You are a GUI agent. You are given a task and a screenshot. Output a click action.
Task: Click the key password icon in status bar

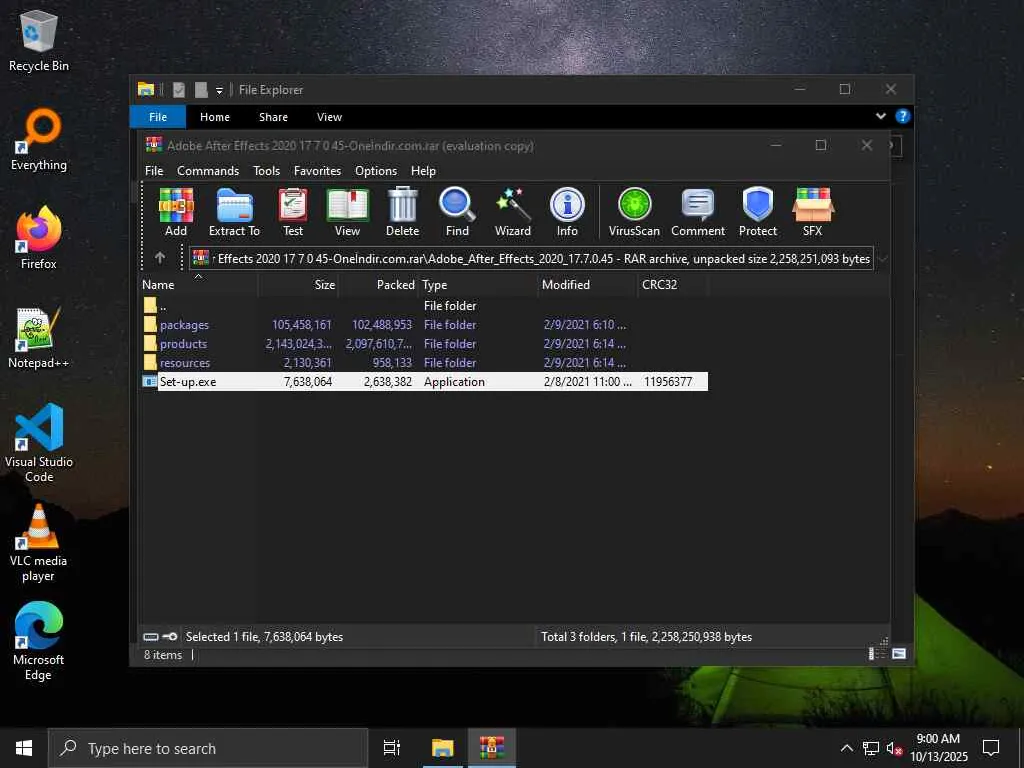(x=170, y=637)
